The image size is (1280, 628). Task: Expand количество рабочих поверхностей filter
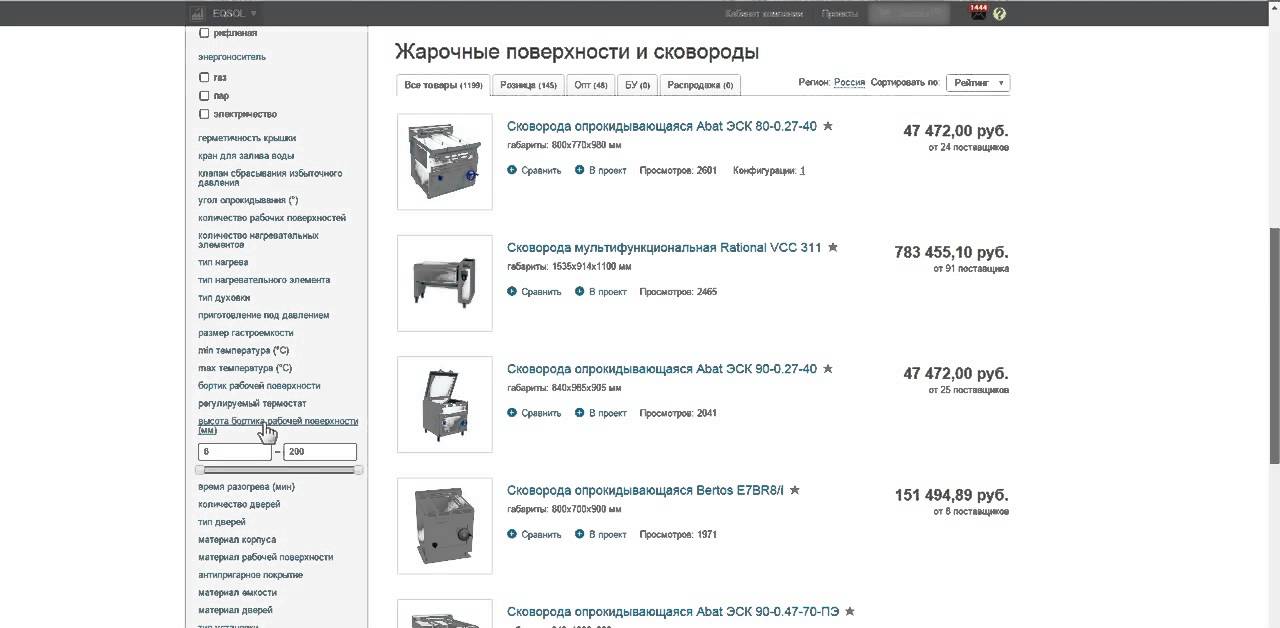272,218
